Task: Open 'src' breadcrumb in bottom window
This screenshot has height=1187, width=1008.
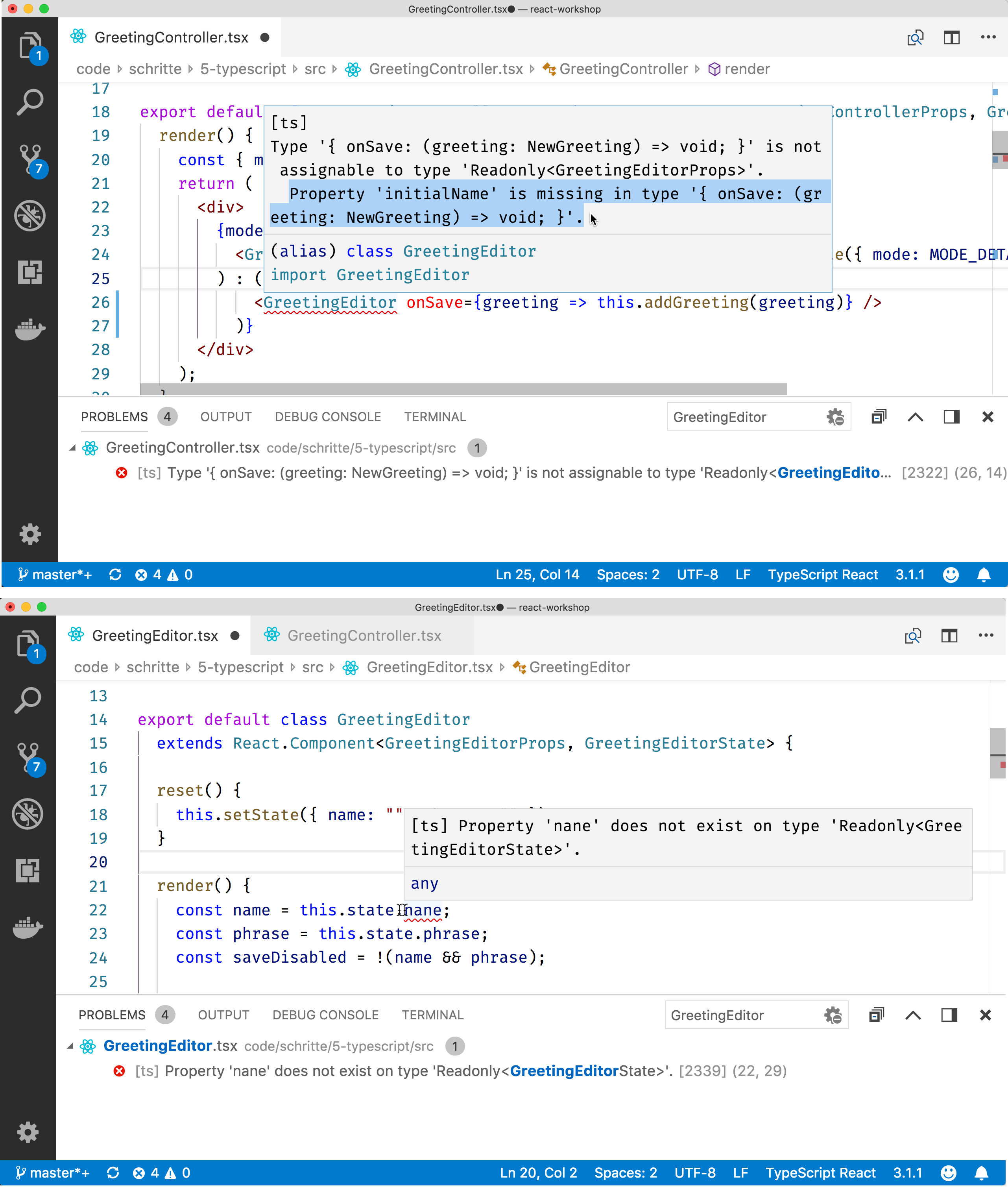Action: (312, 667)
